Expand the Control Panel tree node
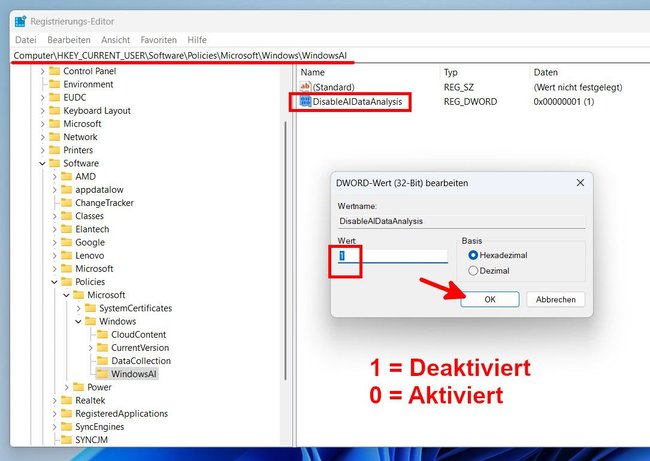The image size is (650, 461). (x=42, y=71)
